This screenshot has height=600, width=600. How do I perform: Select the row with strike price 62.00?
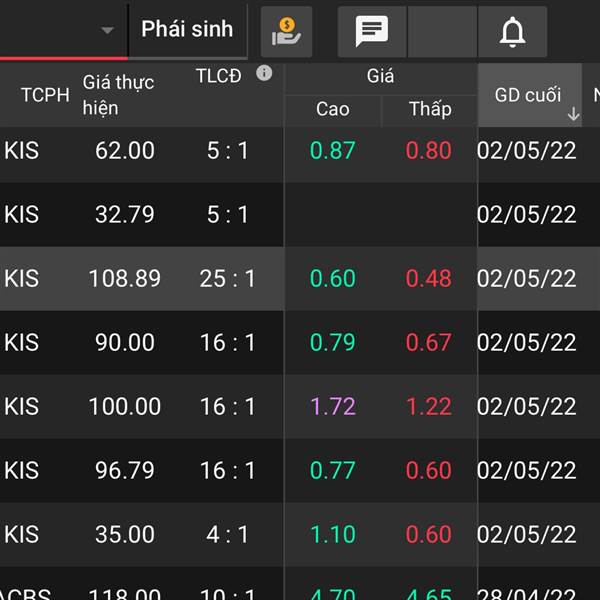[x=125, y=151]
